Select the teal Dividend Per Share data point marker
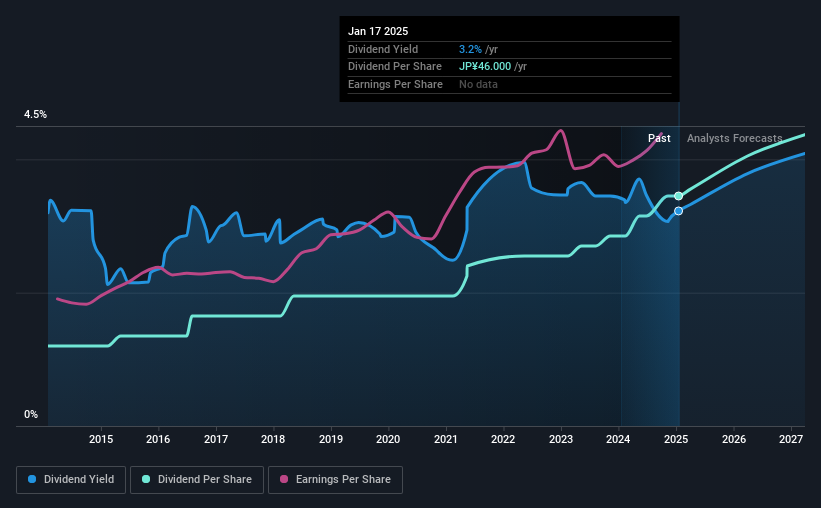Screen dimensions: 821x508 point(678,196)
